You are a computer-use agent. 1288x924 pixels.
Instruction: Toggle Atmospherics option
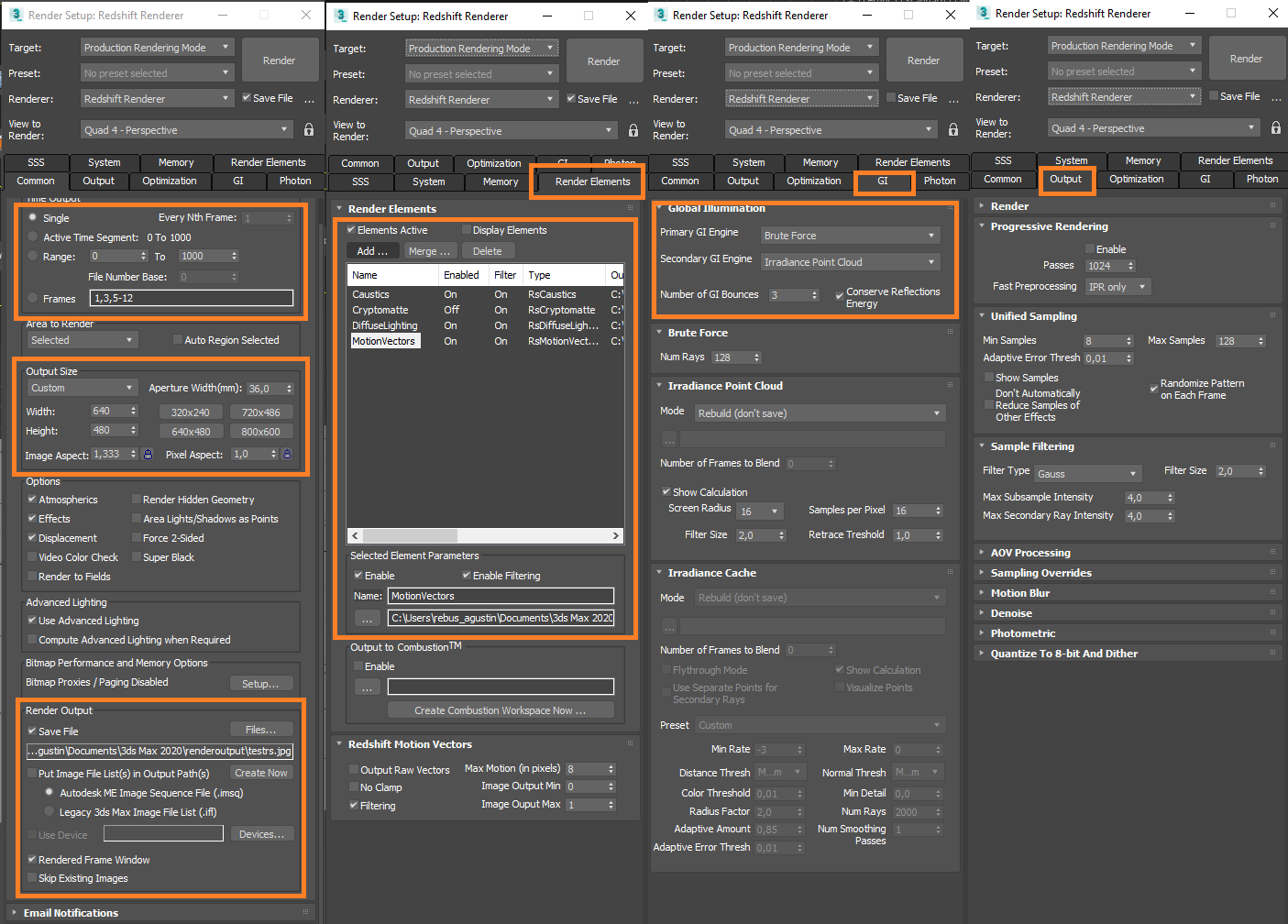pos(32,500)
